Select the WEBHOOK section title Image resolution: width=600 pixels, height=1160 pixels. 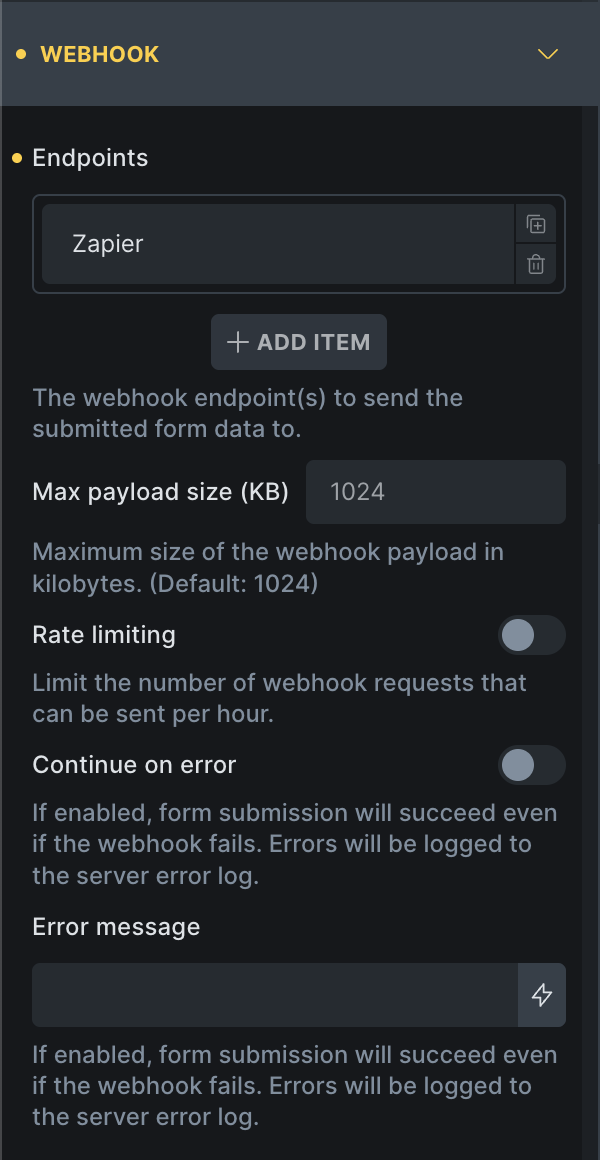pyautogui.click(x=99, y=54)
